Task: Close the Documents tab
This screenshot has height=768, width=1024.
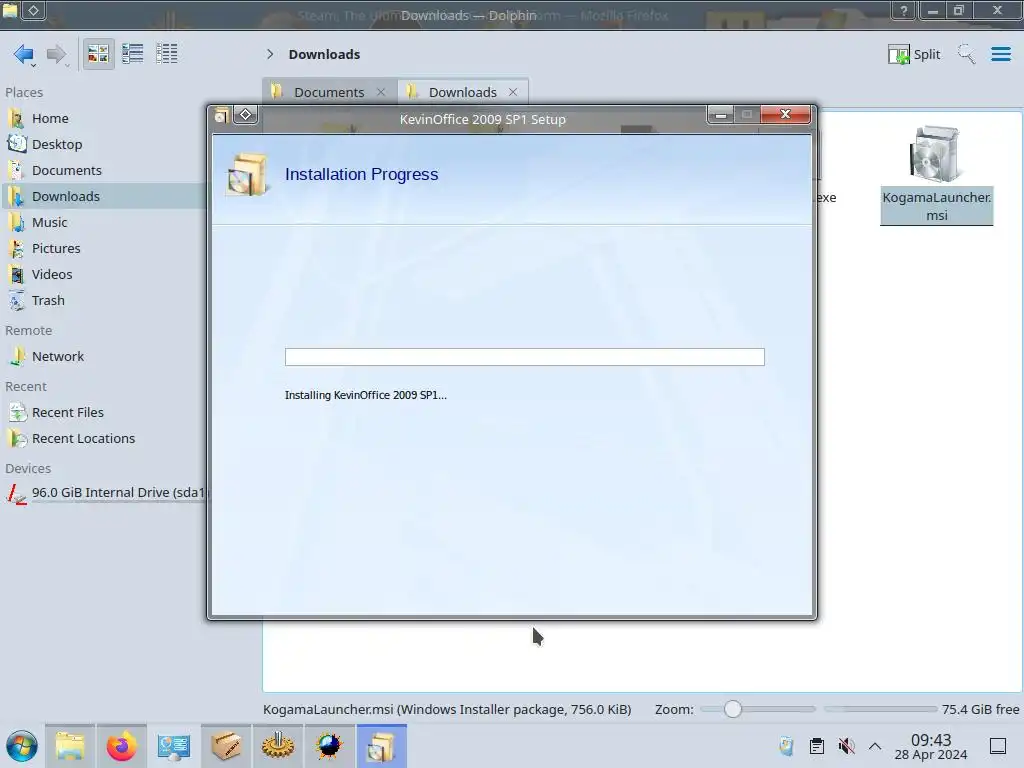Action: [x=381, y=92]
